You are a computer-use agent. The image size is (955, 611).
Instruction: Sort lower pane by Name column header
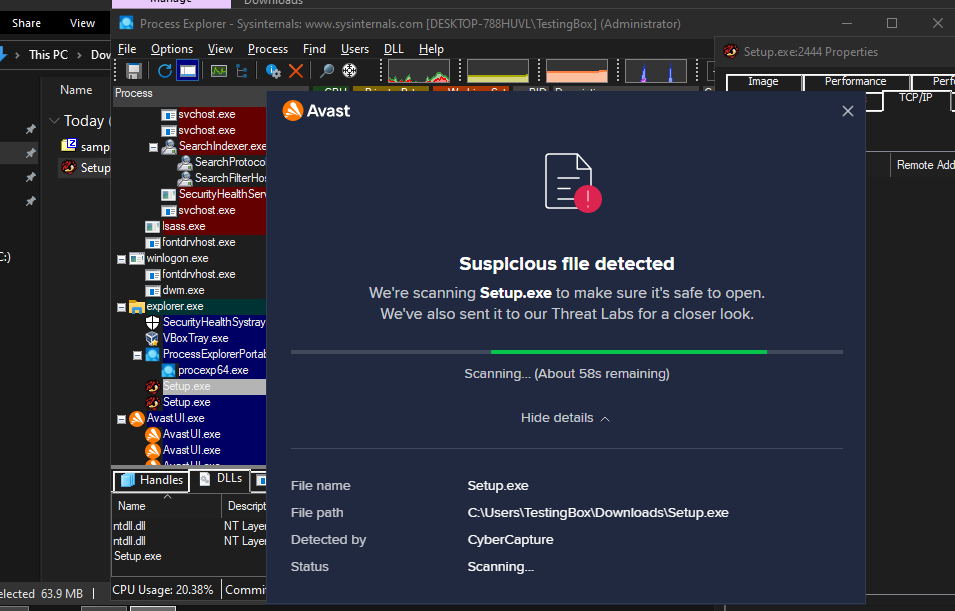click(166, 506)
